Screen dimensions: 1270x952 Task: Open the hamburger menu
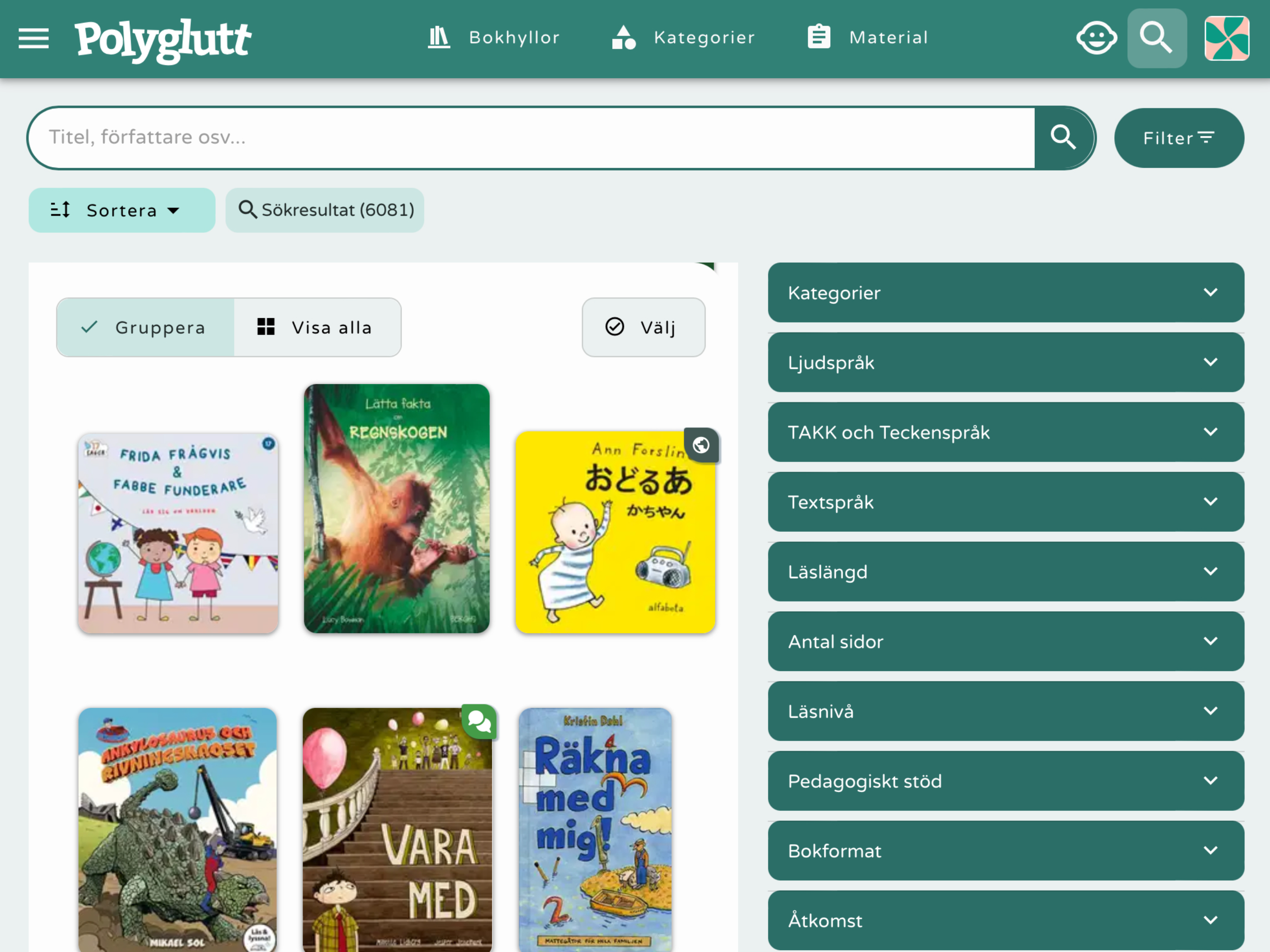point(33,39)
